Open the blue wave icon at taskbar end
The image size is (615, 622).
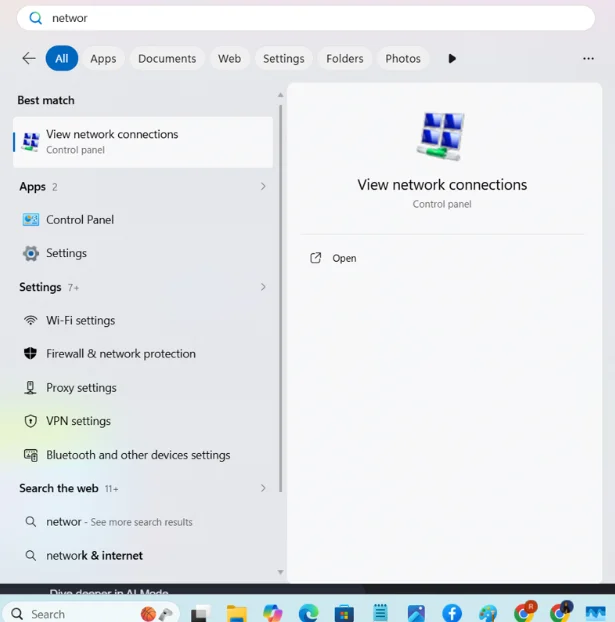[x=595, y=614]
